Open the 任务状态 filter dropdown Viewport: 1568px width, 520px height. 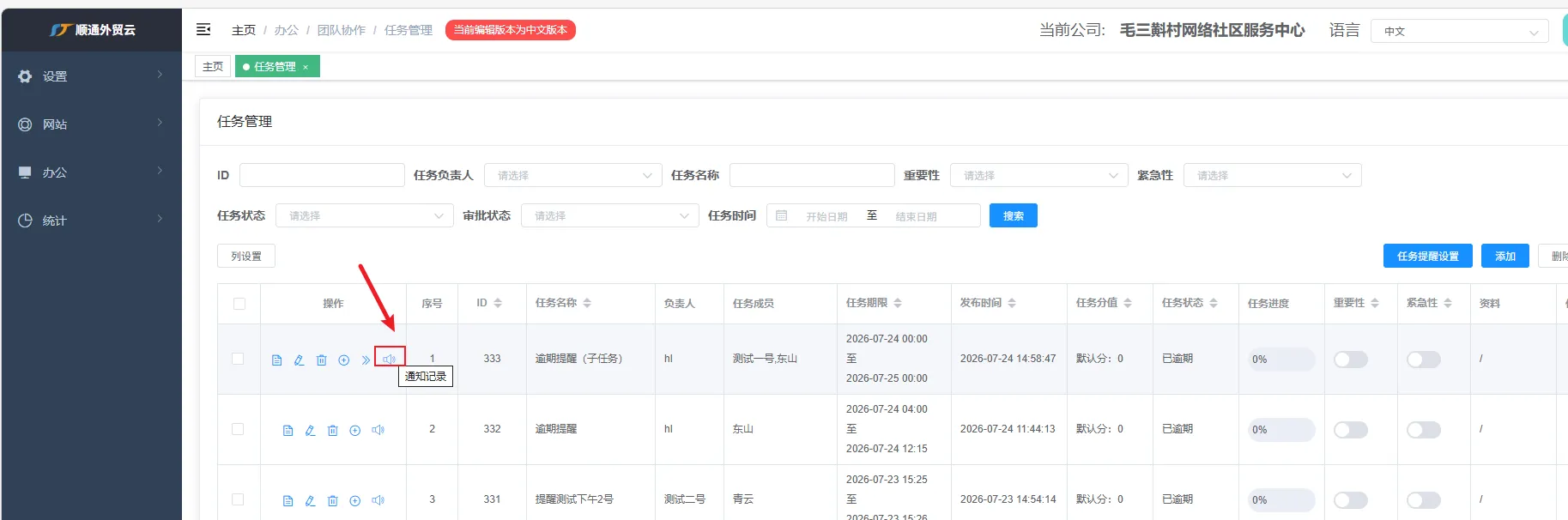(x=365, y=215)
